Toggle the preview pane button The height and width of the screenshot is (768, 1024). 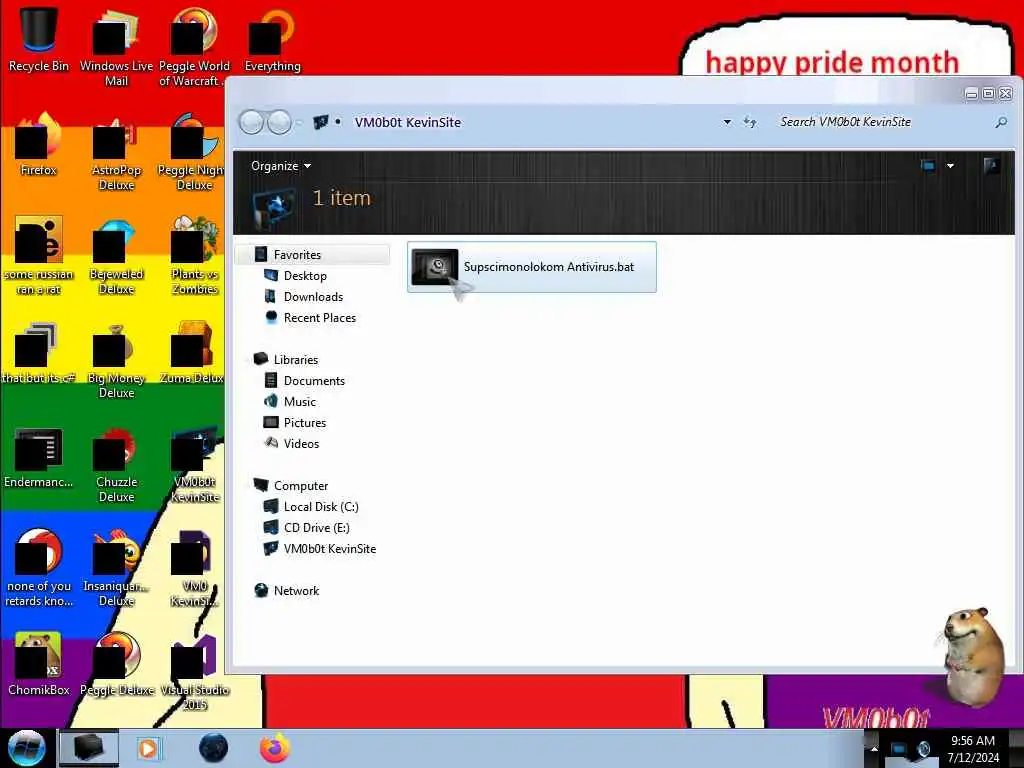click(x=991, y=166)
